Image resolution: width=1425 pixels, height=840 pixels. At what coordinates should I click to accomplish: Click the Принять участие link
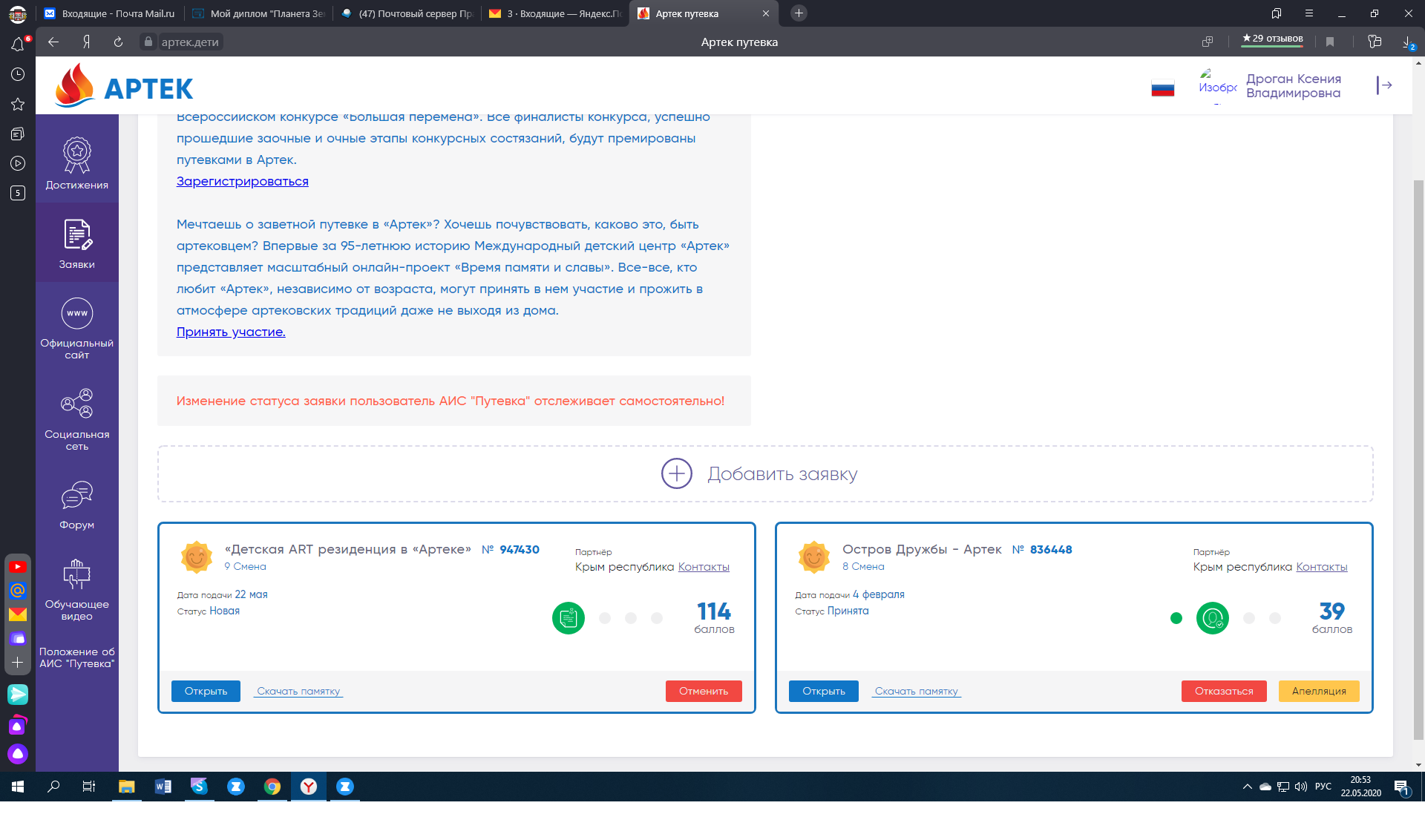231,332
